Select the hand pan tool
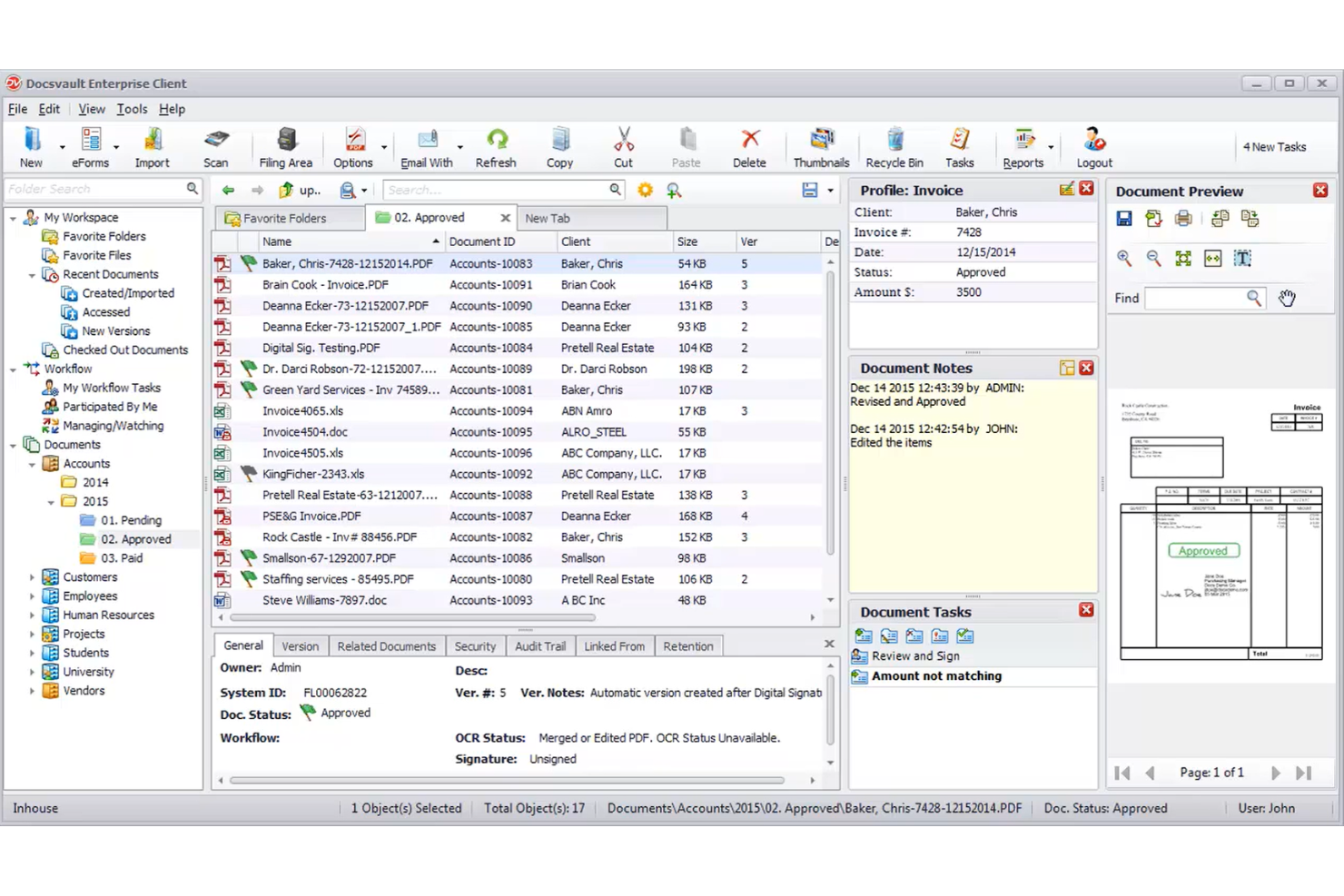The image size is (1344, 896). [x=1287, y=298]
